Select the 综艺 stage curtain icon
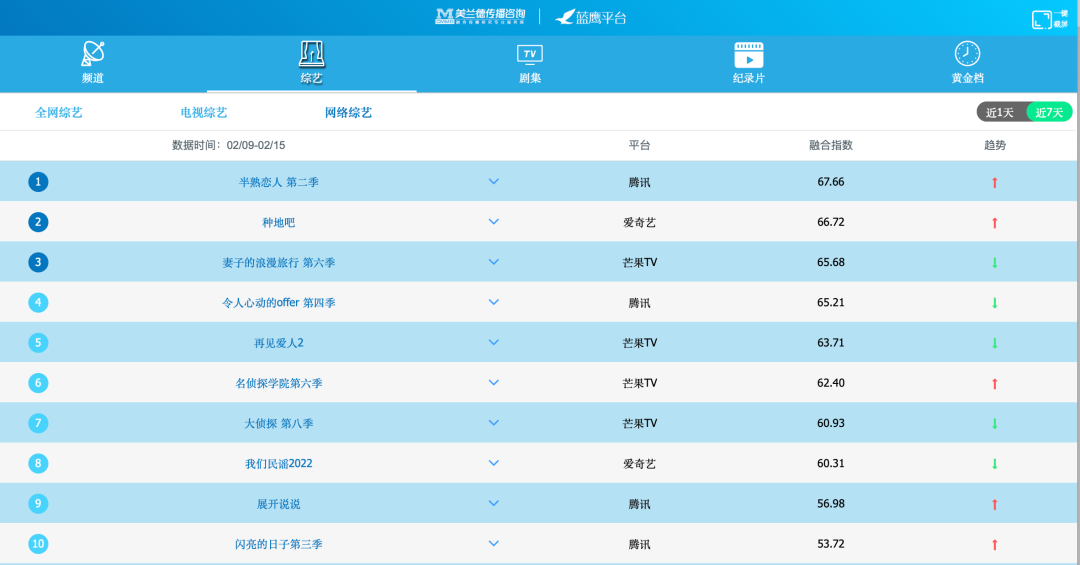 coord(311,54)
